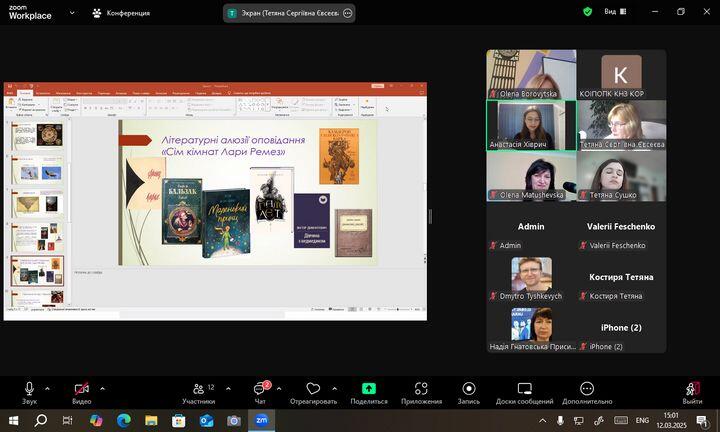Open Microsoft Edge from taskbar
The width and height of the screenshot is (720, 432).
point(124,420)
